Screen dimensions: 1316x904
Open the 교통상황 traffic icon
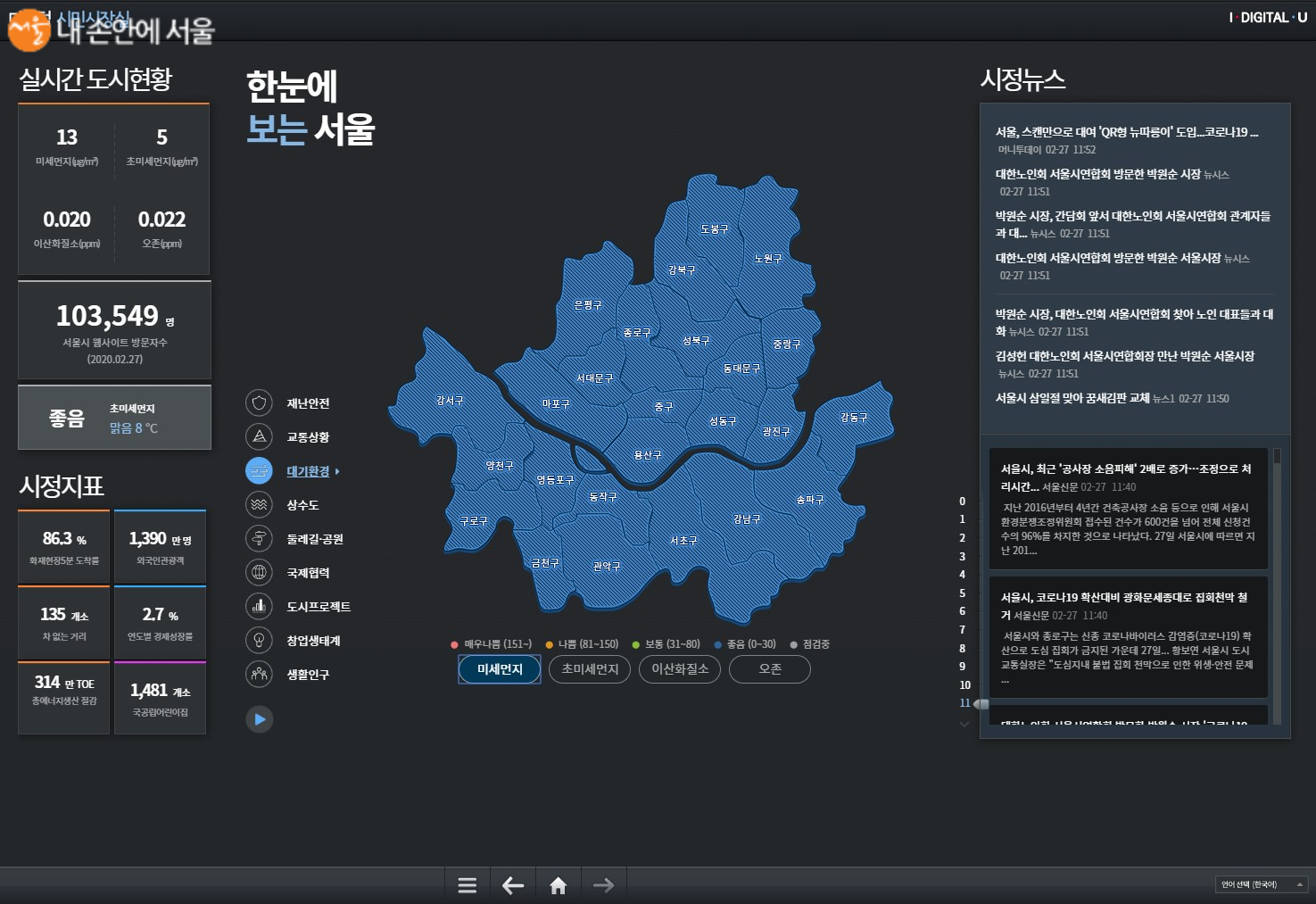point(259,436)
